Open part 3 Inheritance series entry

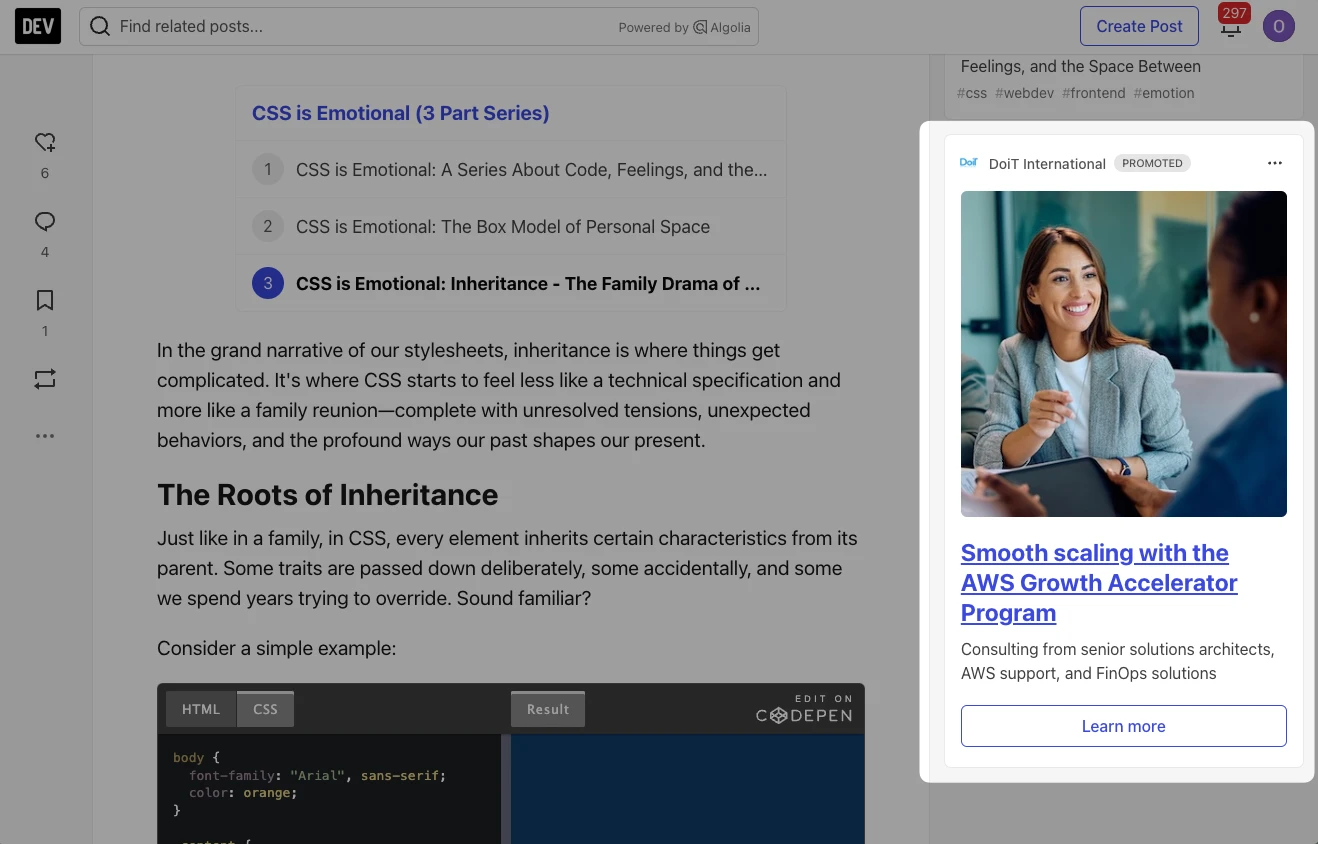point(511,284)
